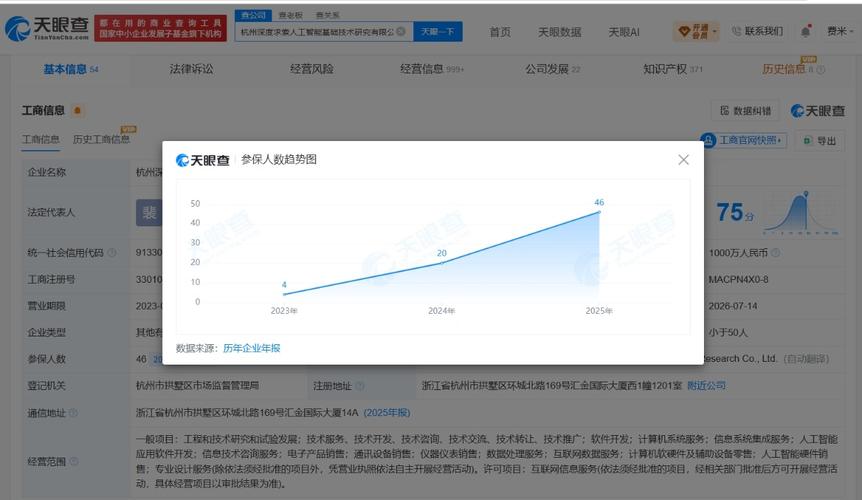
Task: Go to 首页 in top navigation
Action: pyautogui.click(x=500, y=32)
